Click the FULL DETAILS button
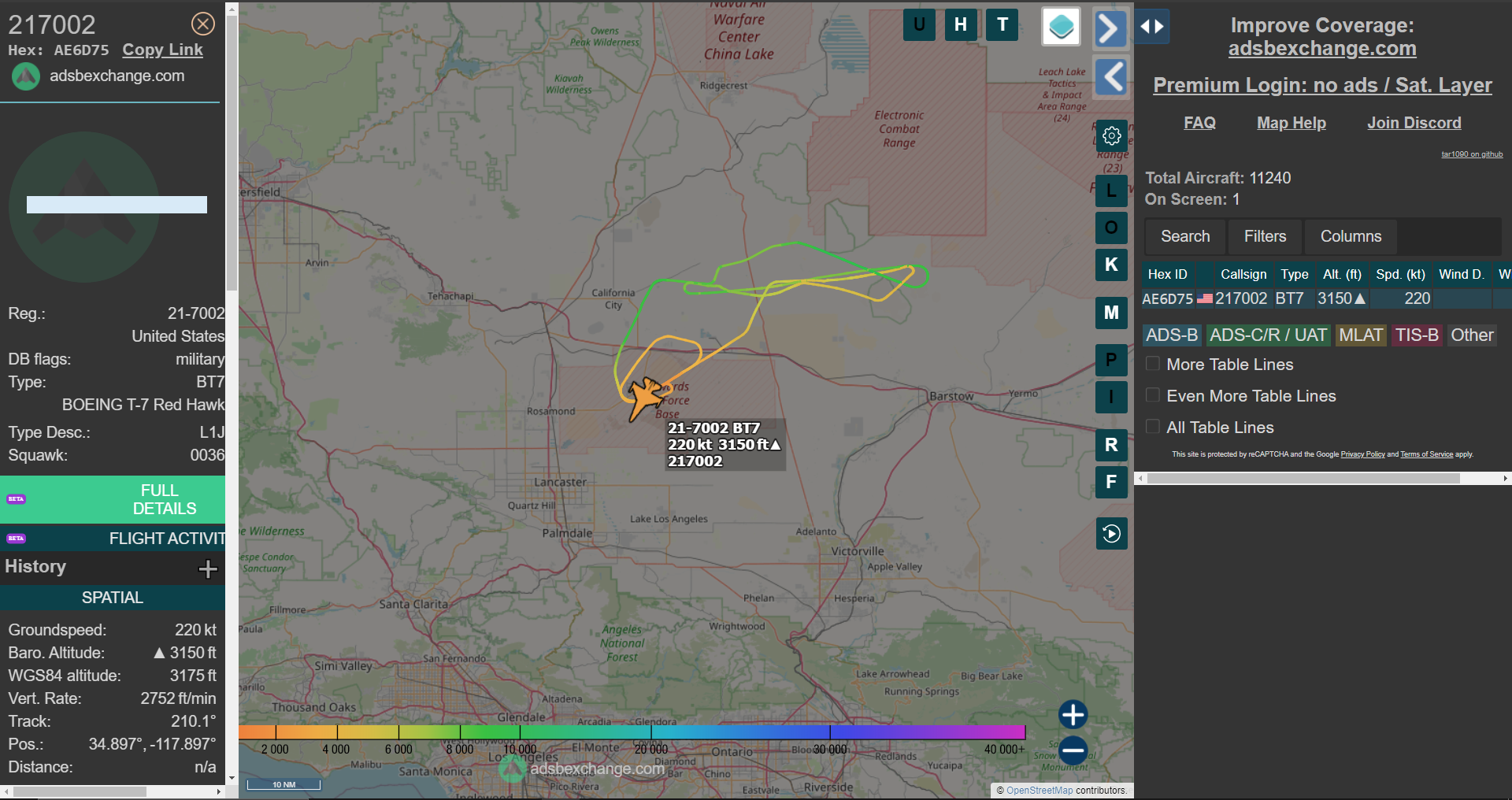This screenshot has height=800, width=1512. 113,499
